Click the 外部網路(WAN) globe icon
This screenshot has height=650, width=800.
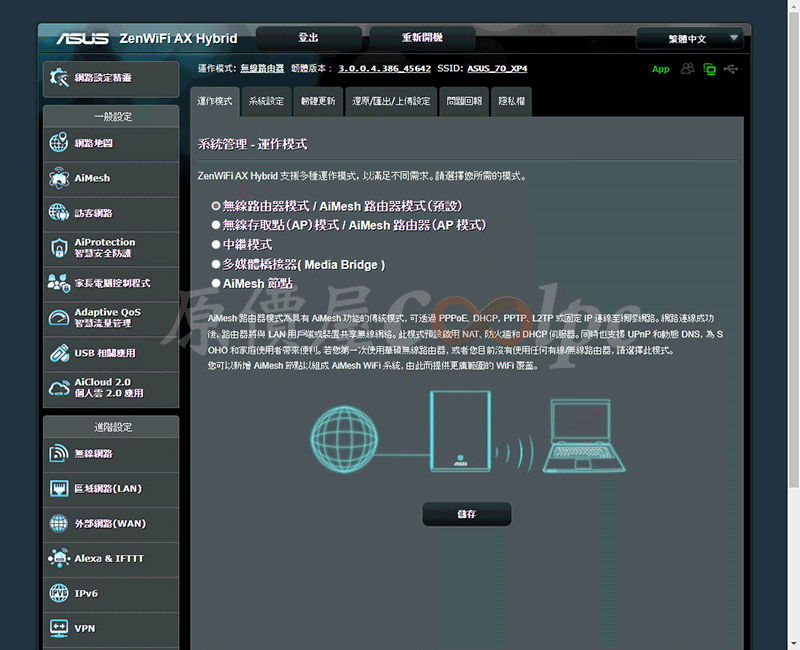pyautogui.click(x=59, y=523)
